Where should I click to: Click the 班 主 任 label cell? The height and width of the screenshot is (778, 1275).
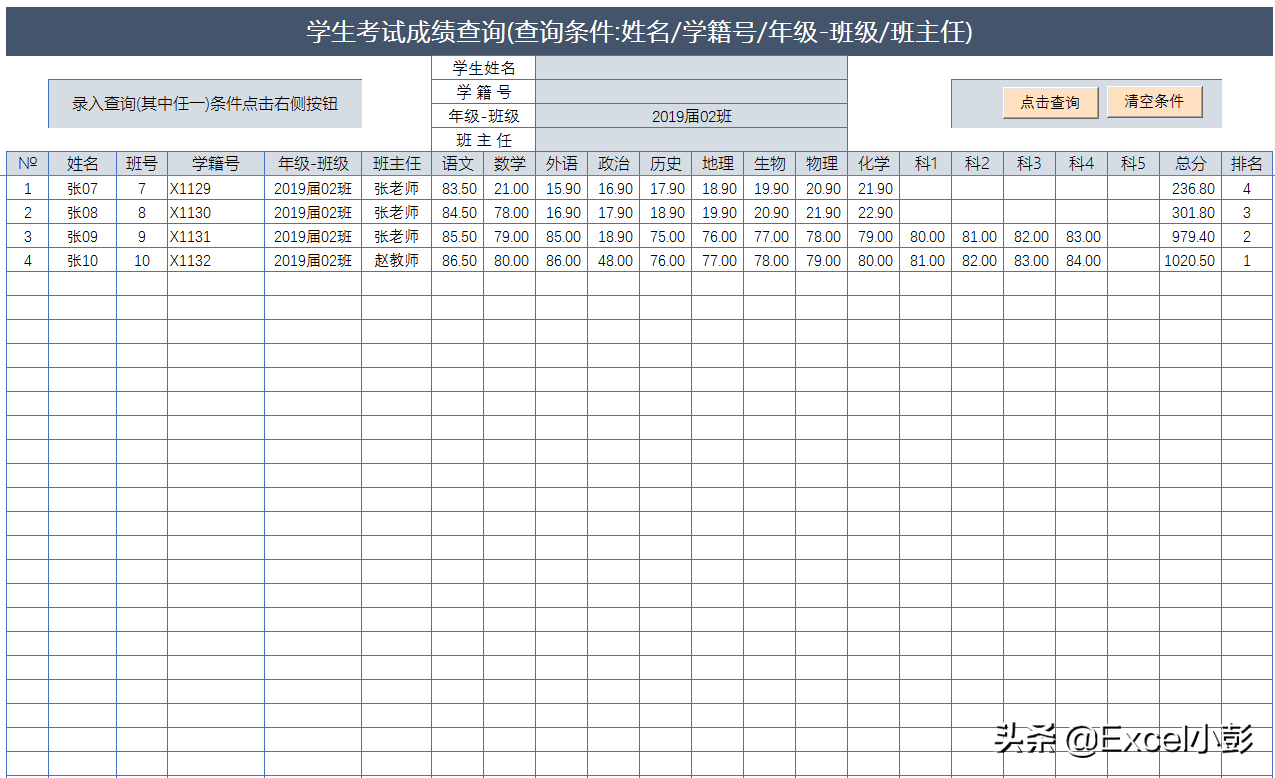484,140
